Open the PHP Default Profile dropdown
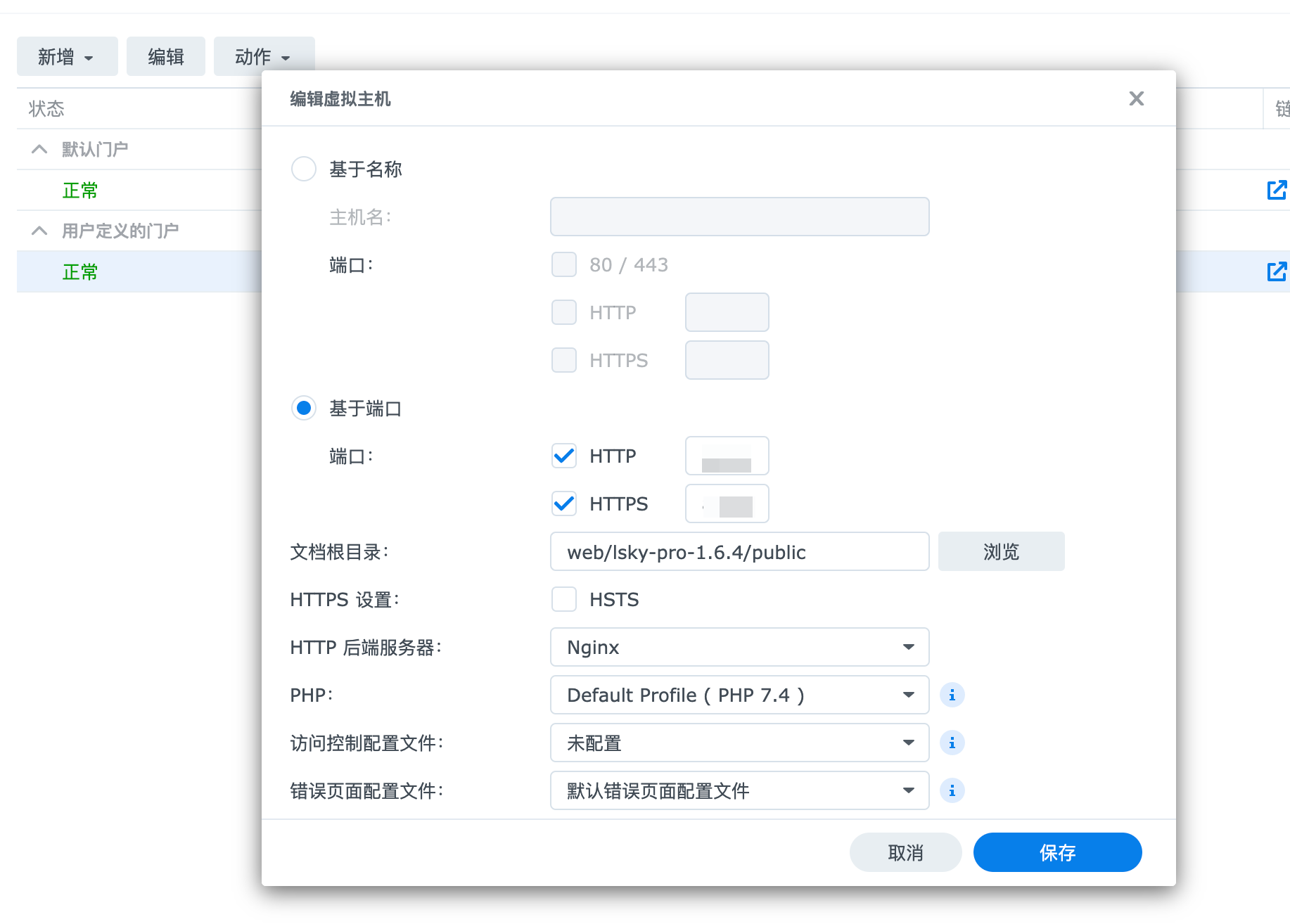Viewport: 1290px width, 924px height. point(739,695)
